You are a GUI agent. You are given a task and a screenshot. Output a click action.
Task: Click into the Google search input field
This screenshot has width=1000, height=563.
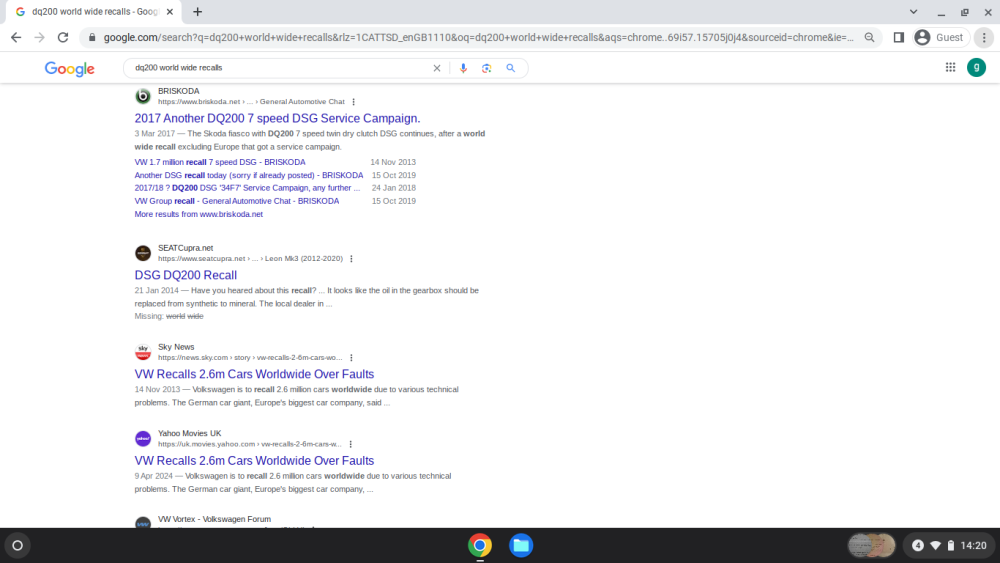tap(279, 68)
